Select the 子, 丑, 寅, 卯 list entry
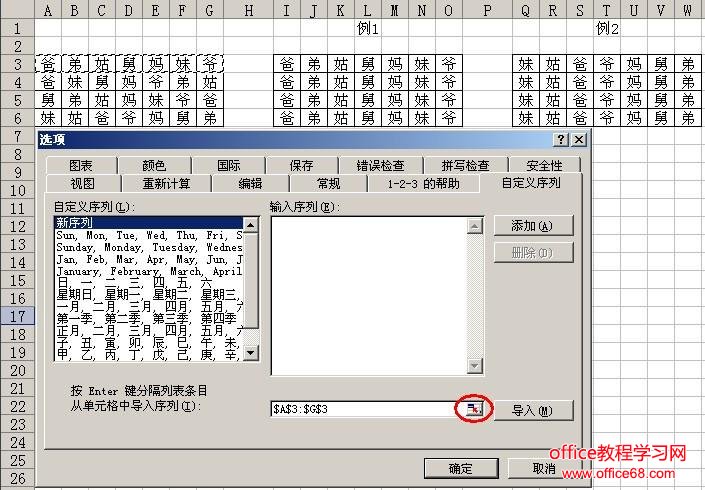 [x=149, y=343]
